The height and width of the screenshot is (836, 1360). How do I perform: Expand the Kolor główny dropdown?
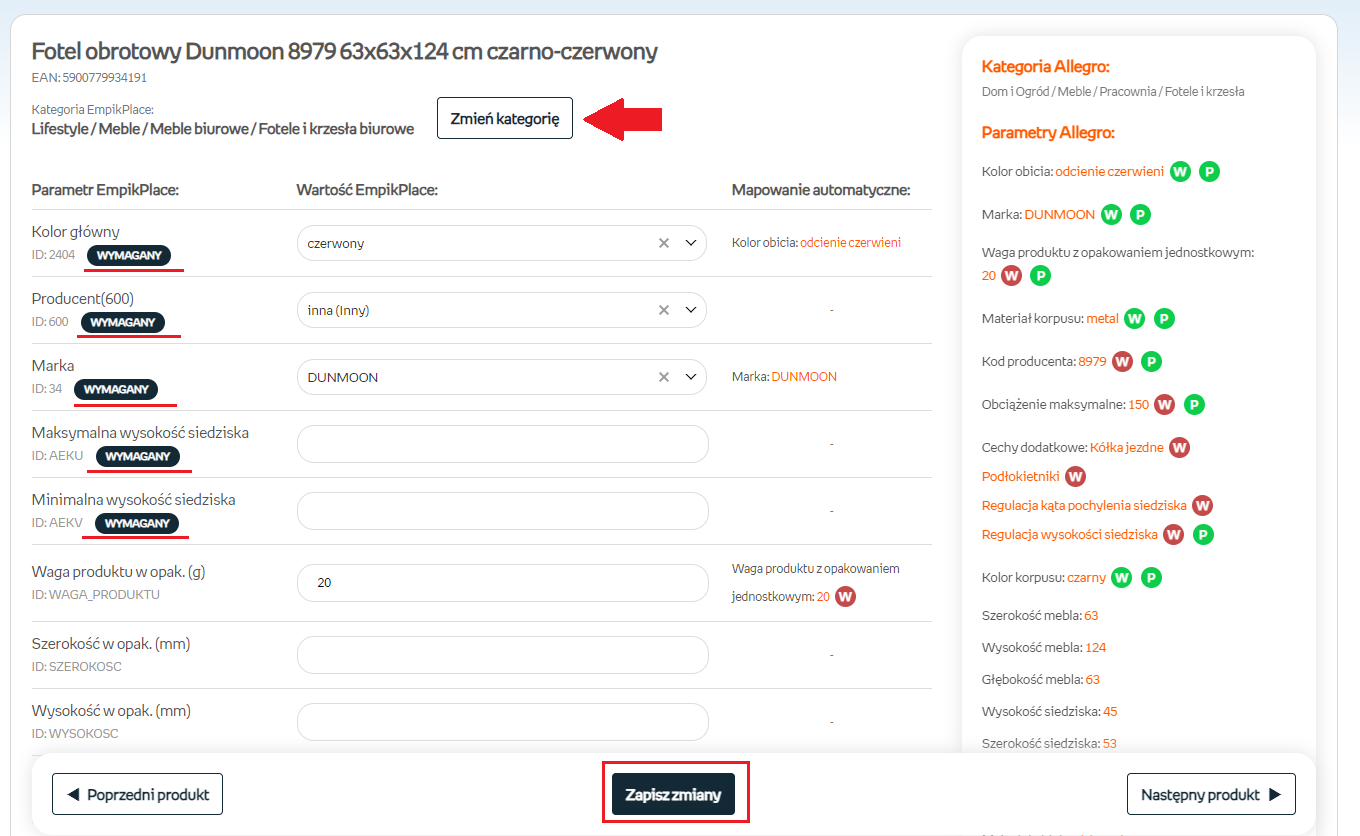[x=690, y=243]
